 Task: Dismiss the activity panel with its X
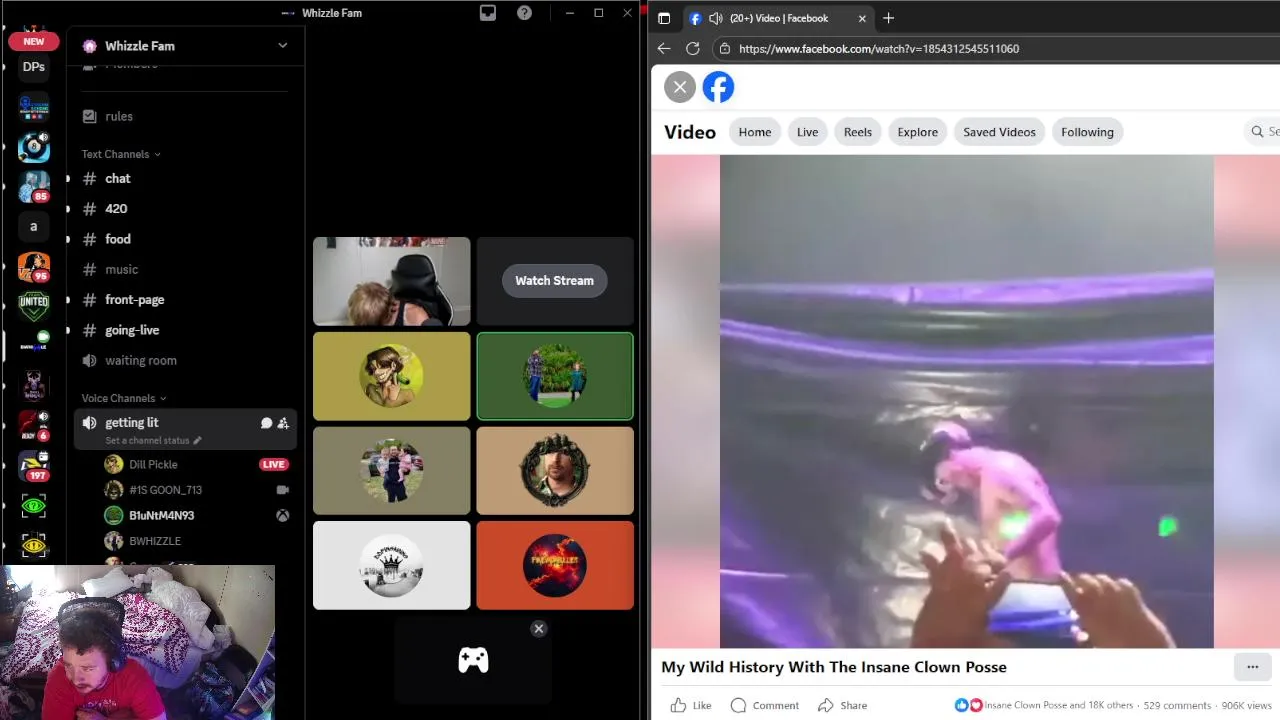click(539, 629)
